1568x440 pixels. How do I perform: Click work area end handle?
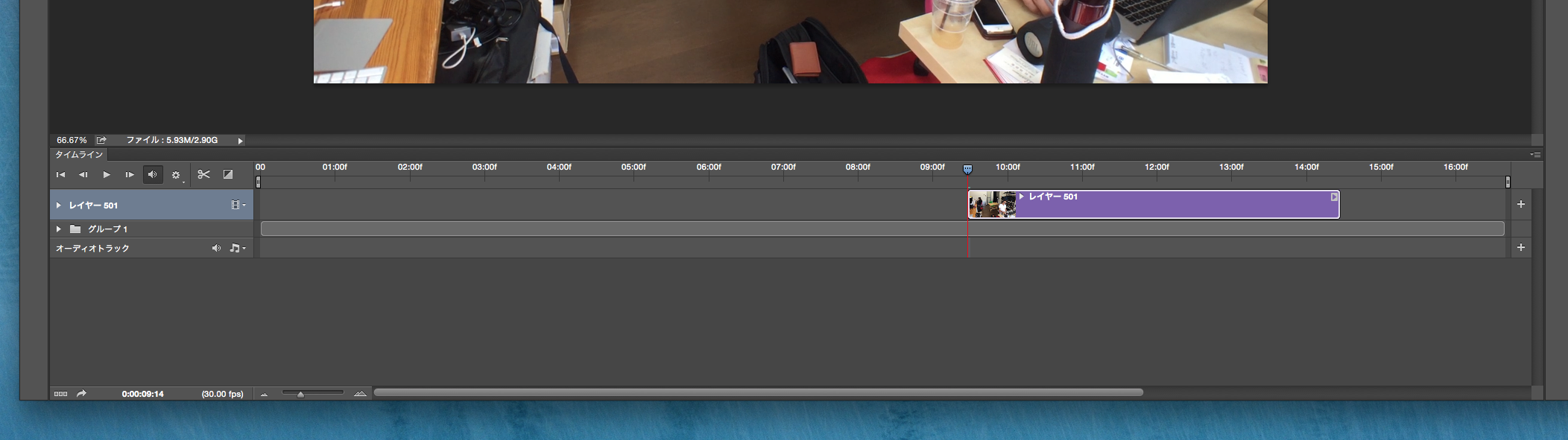pyautogui.click(x=1508, y=182)
